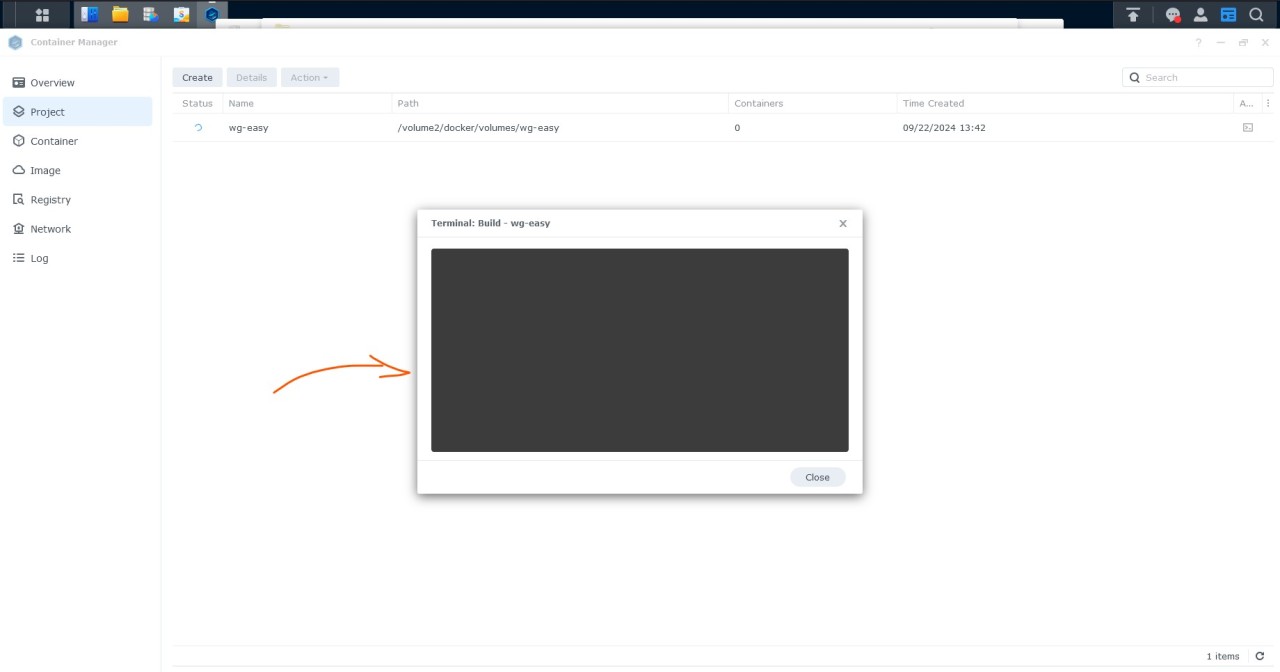Open the DSM widgets panel
1280x672 pixels.
(1228, 14)
